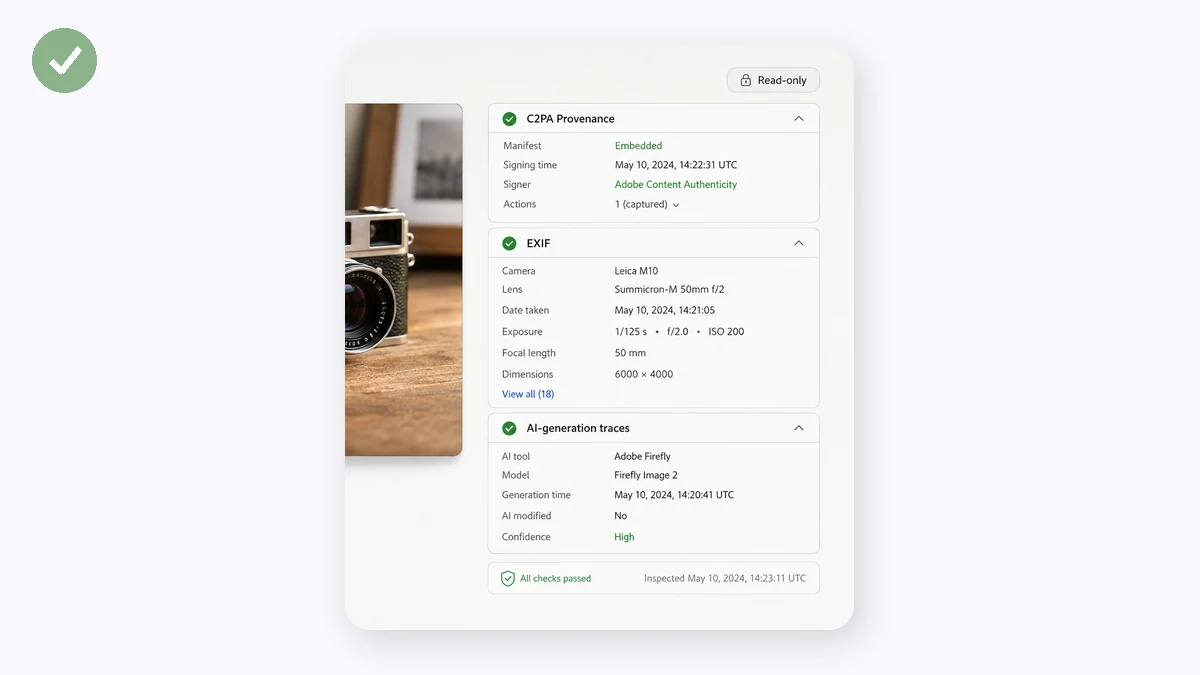This screenshot has width=1200, height=675.
Task: Click the large green checkmark circle icon
Action: coord(65,61)
